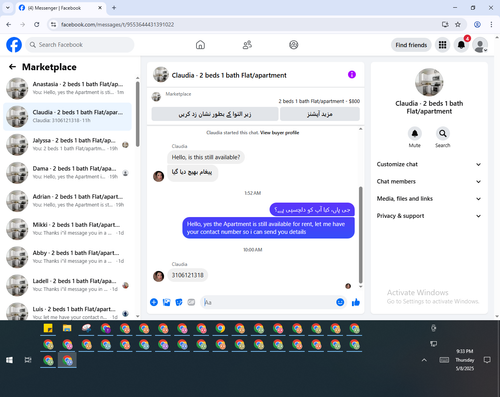
Task: Click the Search Facebook input field
Action: 80,45
